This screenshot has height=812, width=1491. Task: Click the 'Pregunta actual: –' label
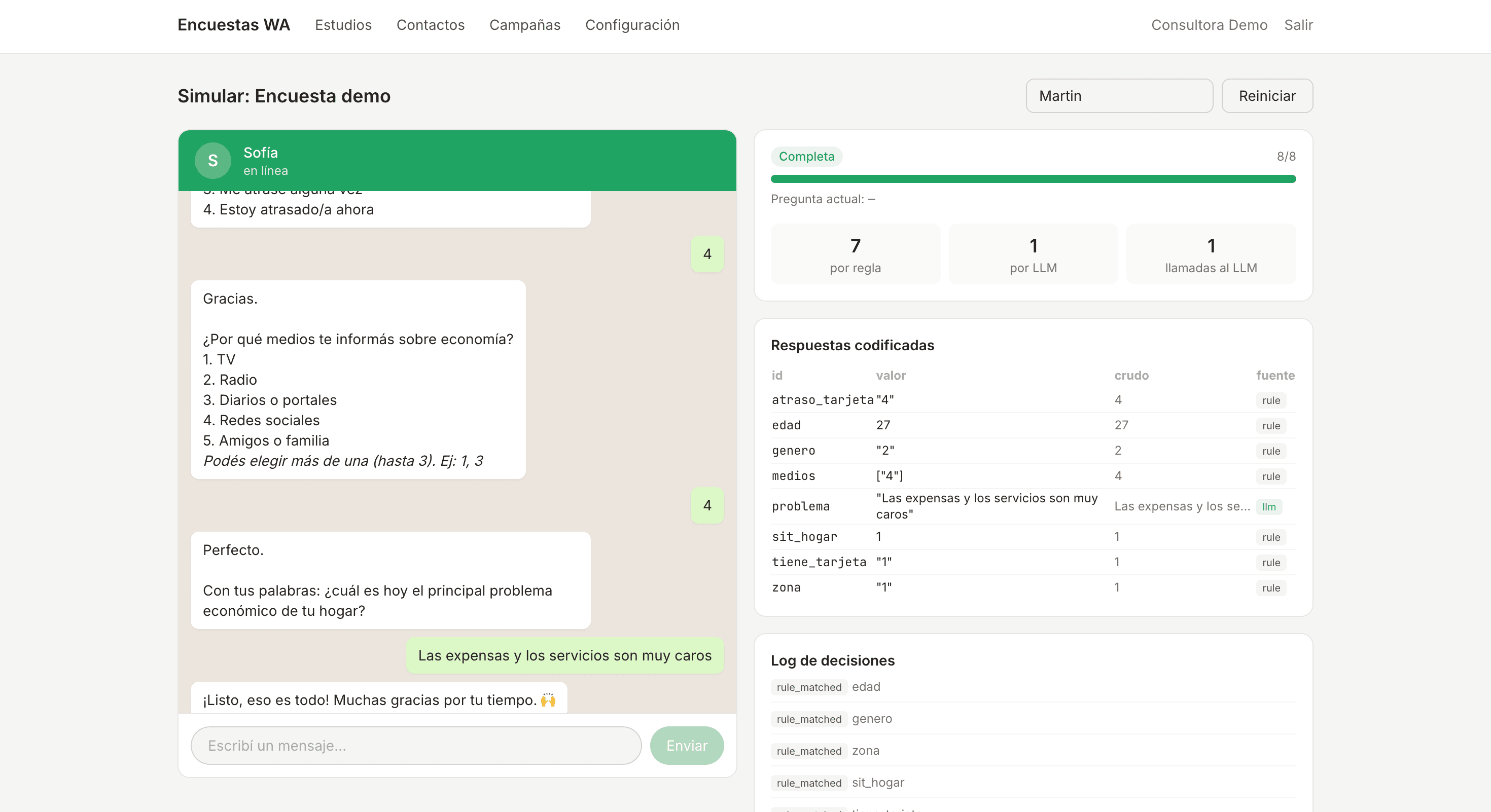tap(823, 199)
